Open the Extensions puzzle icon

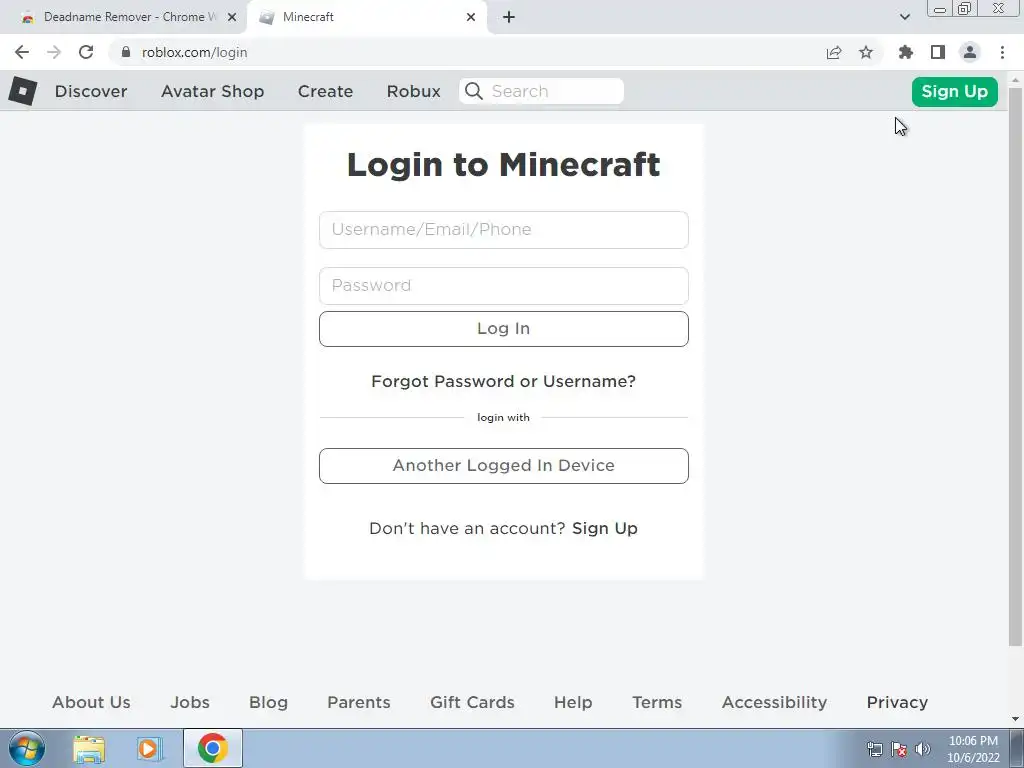[x=906, y=52]
